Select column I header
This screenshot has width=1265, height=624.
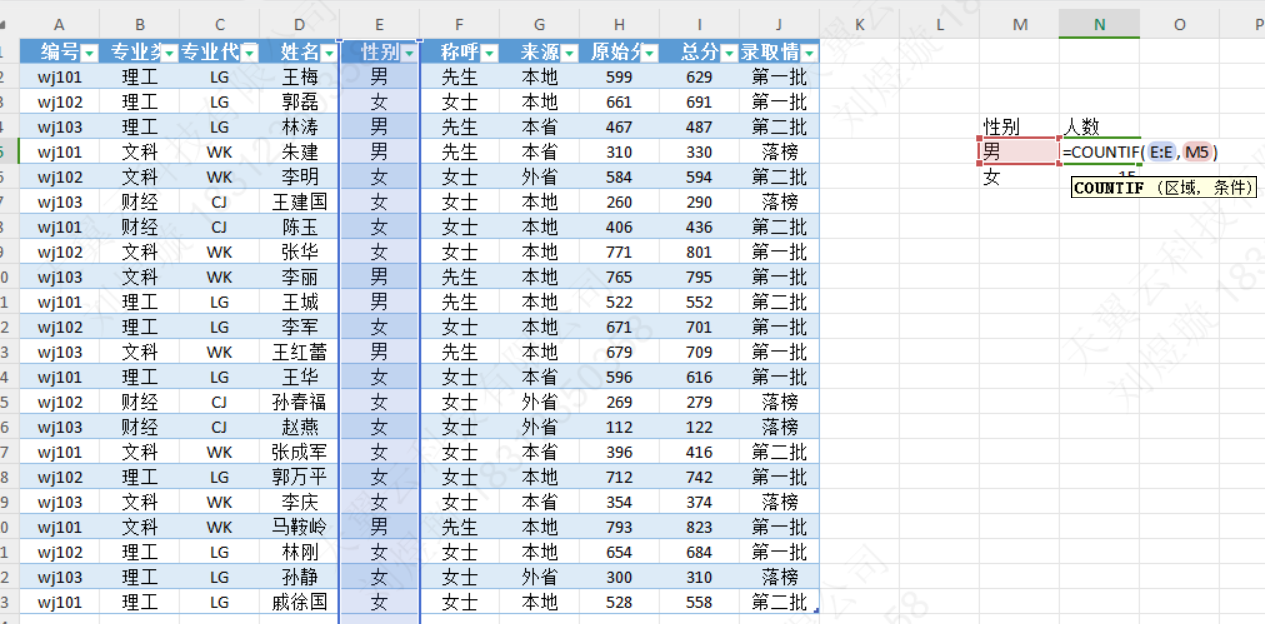[x=699, y=24]
